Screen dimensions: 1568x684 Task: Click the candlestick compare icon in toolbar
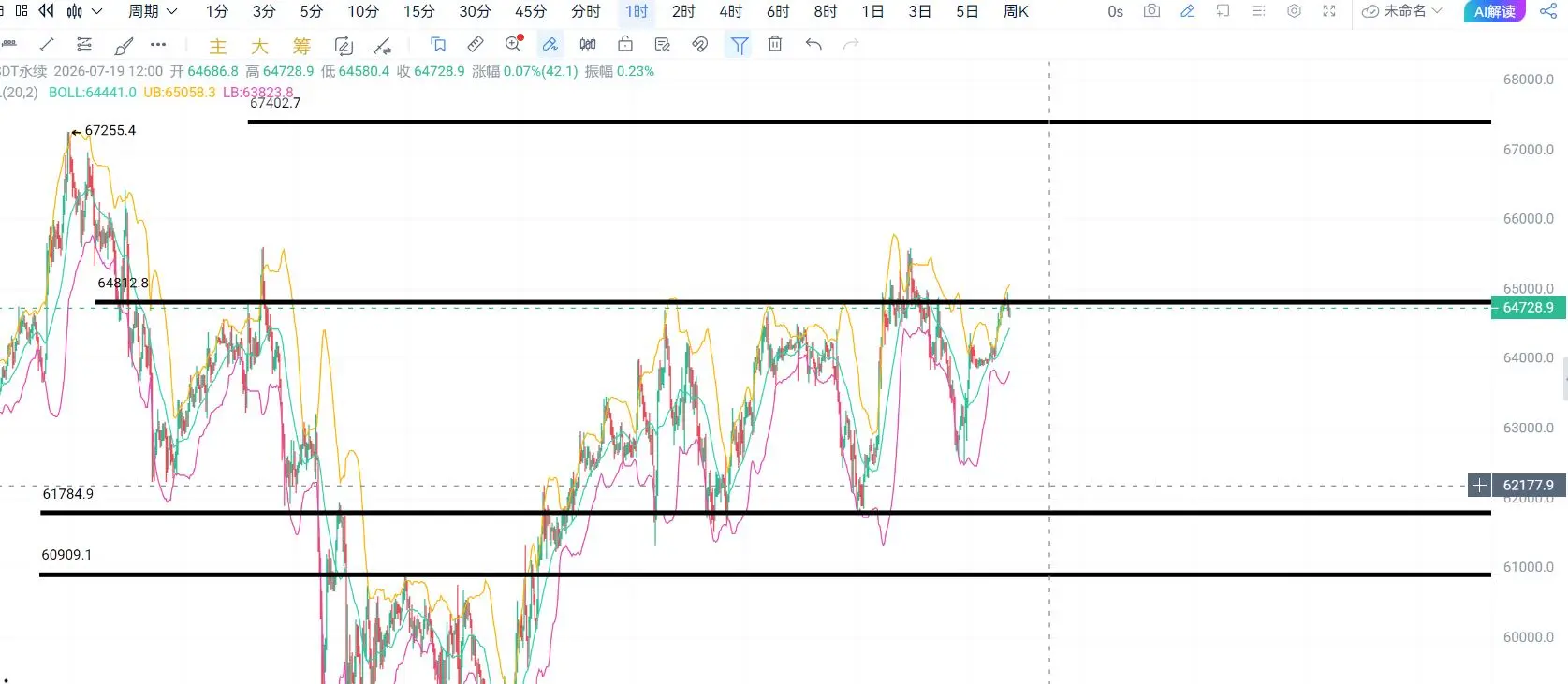(x=588, y=44)
